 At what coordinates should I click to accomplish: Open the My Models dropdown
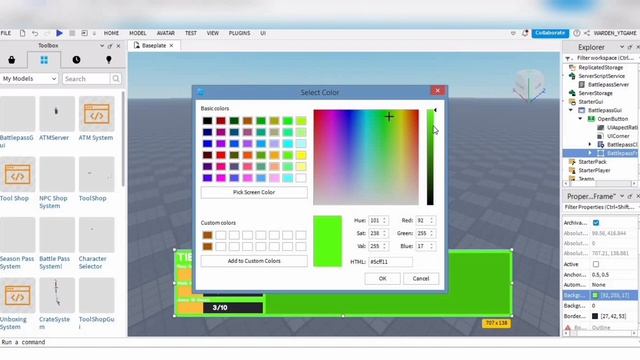click(x=29, y=78)
